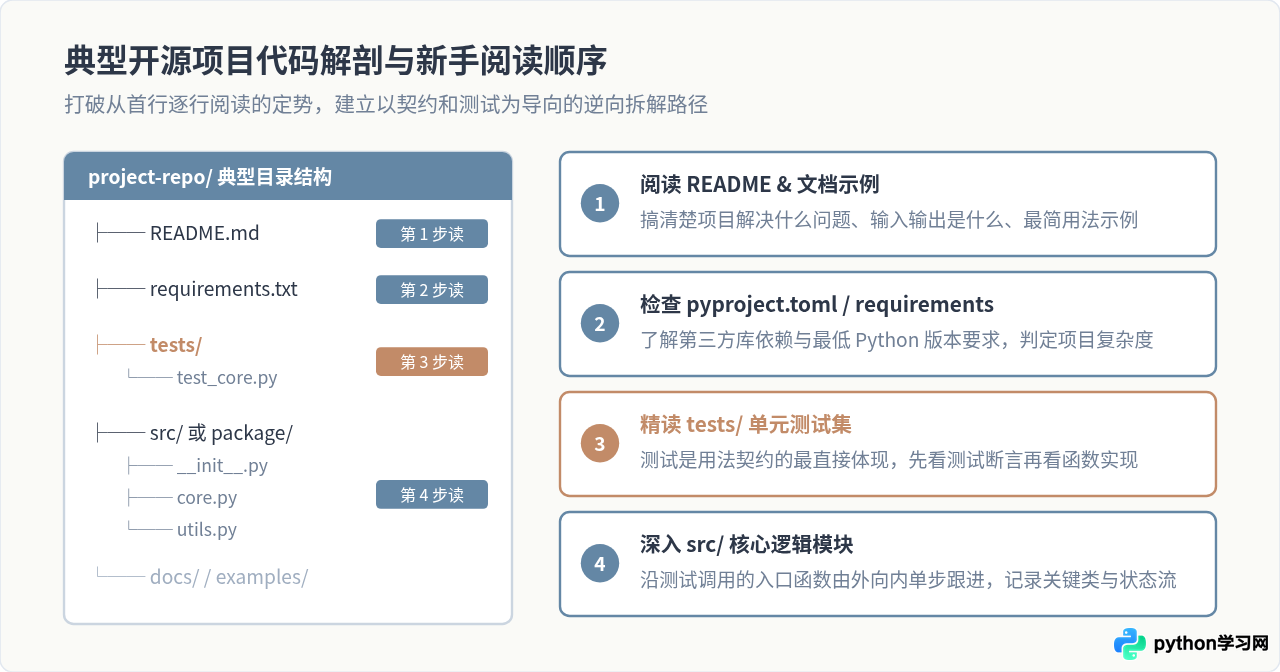Click the orange 第 3 步读 badge
The image size is (1280, 672).
(432, 362)
